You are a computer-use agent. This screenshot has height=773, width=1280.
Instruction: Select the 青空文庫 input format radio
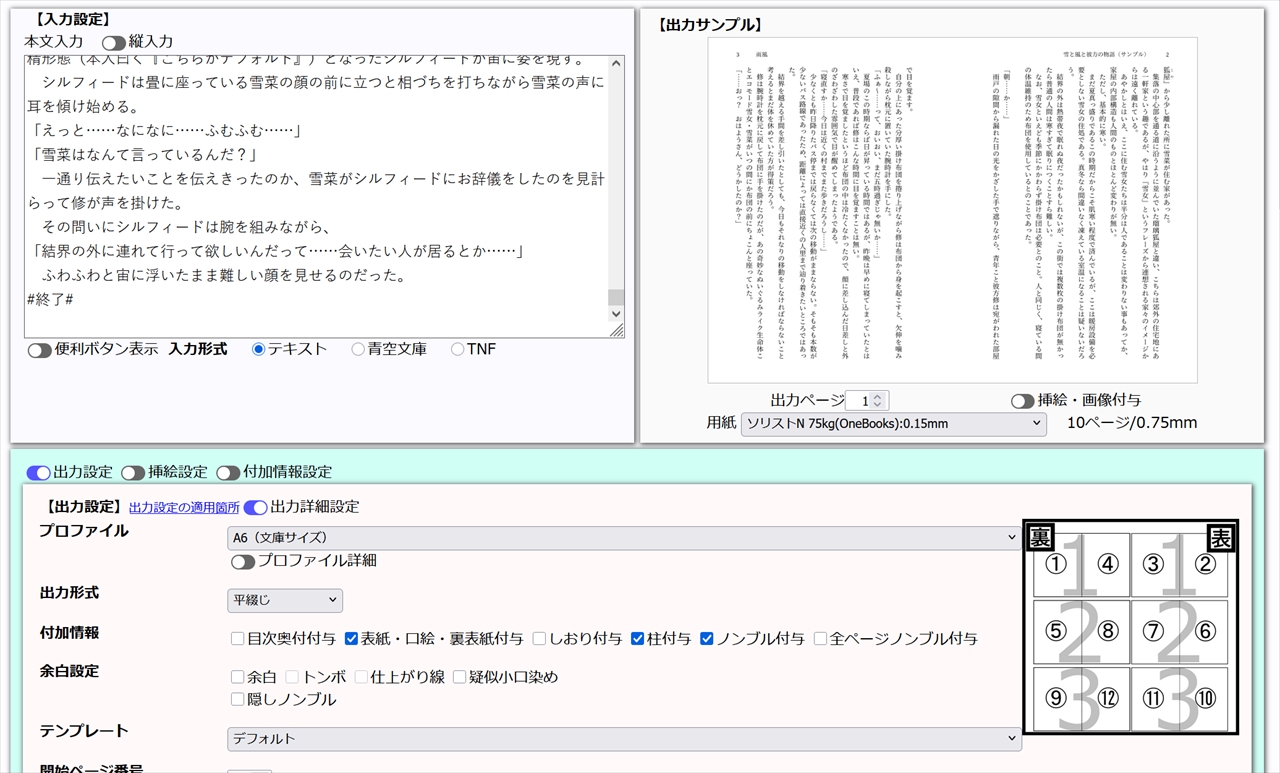(x=358, y=350)
